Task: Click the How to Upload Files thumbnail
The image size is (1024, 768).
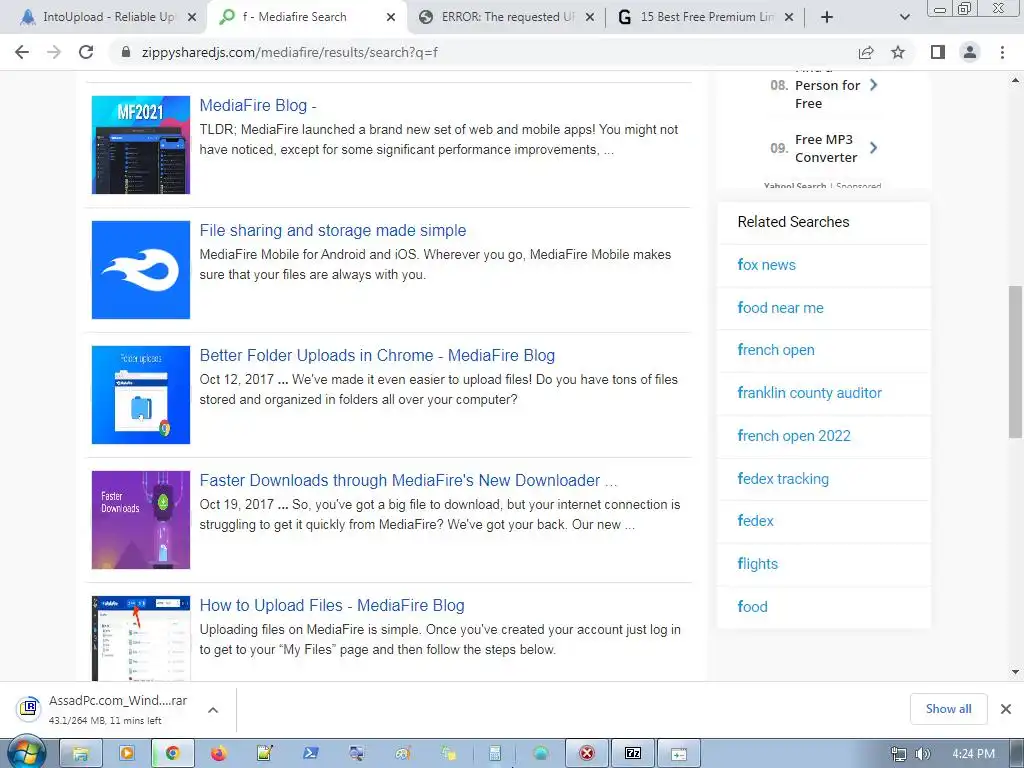Action: [x=141, y=638]
